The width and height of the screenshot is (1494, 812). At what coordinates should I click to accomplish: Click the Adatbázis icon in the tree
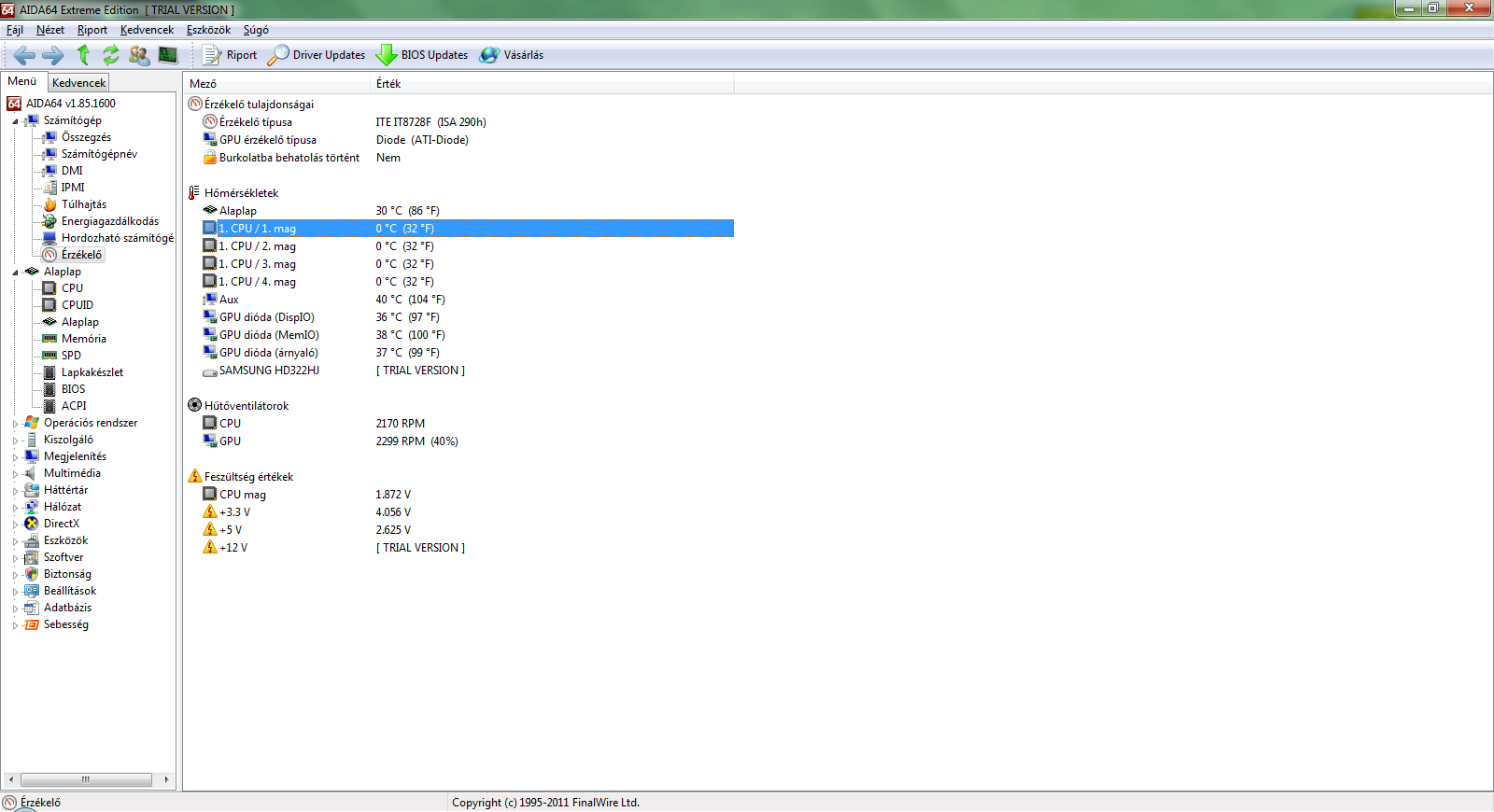(32, 608)
